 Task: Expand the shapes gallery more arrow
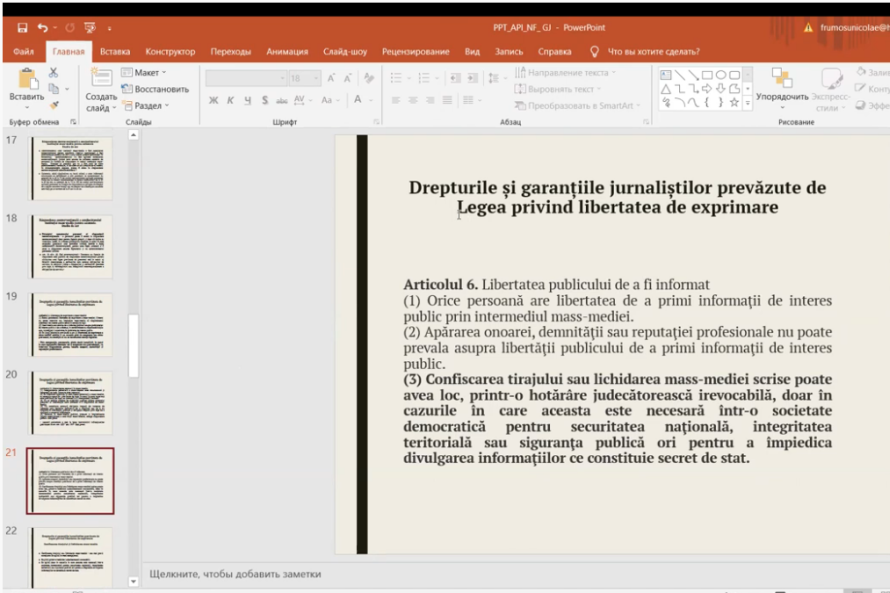(x=747, y=103)
